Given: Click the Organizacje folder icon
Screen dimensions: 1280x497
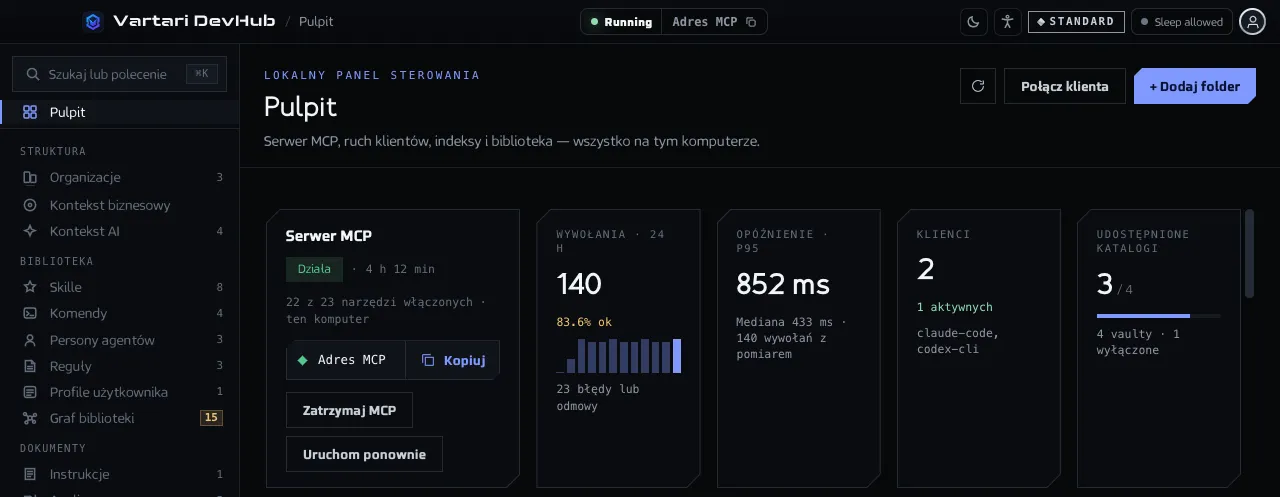Looking at the screenshot, I should click(30, 177).
